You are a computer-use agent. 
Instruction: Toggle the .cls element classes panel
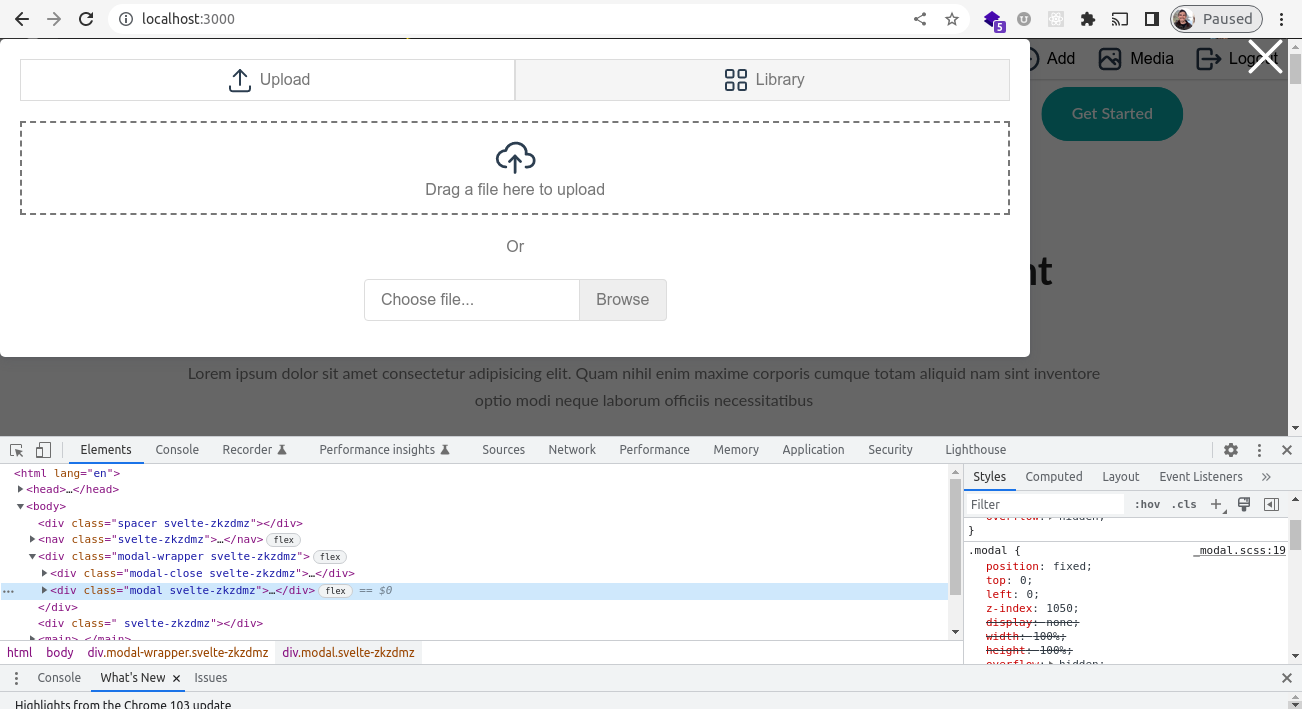pyautogui.click(x=1184, y=505)
